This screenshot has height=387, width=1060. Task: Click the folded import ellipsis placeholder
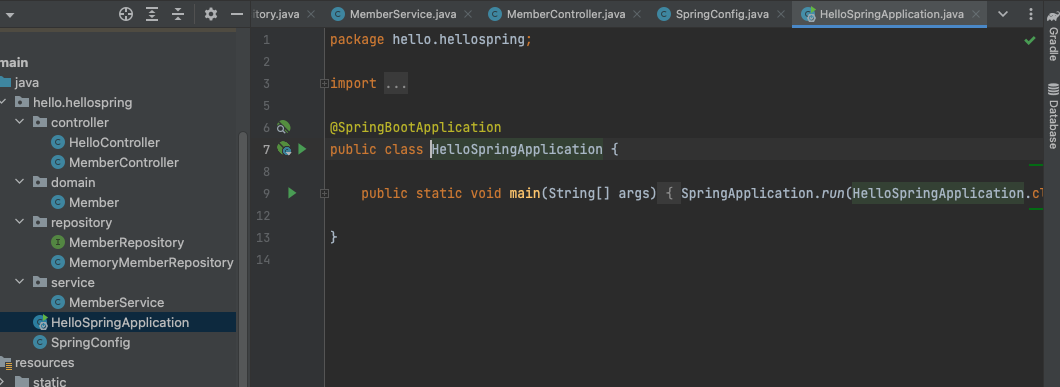[x=396, y=84]
